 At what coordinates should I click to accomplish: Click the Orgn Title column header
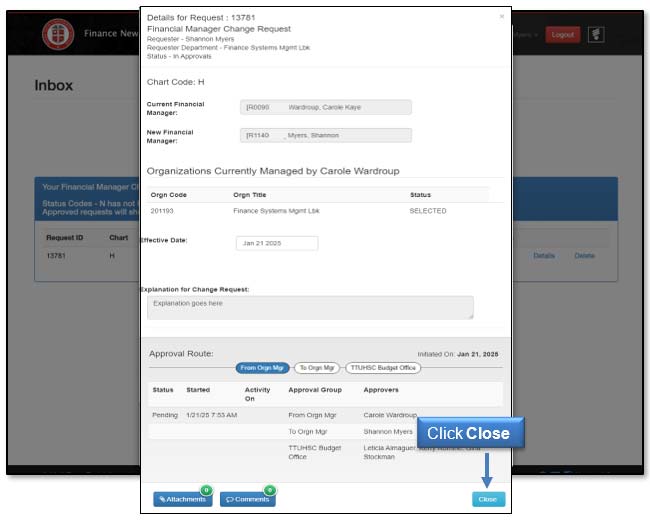point(250,195)
